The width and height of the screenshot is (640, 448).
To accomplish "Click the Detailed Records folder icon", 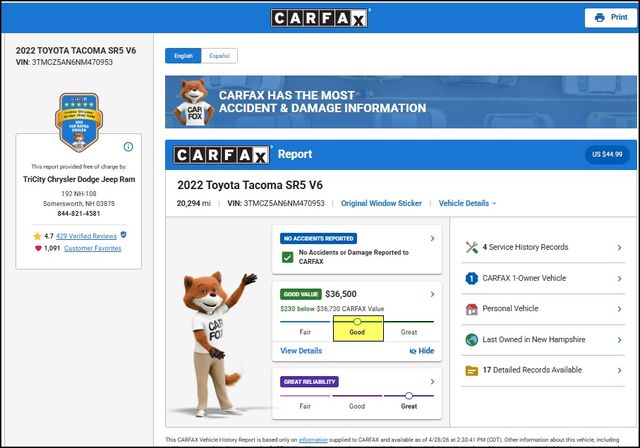I will (x=472, y=370).
